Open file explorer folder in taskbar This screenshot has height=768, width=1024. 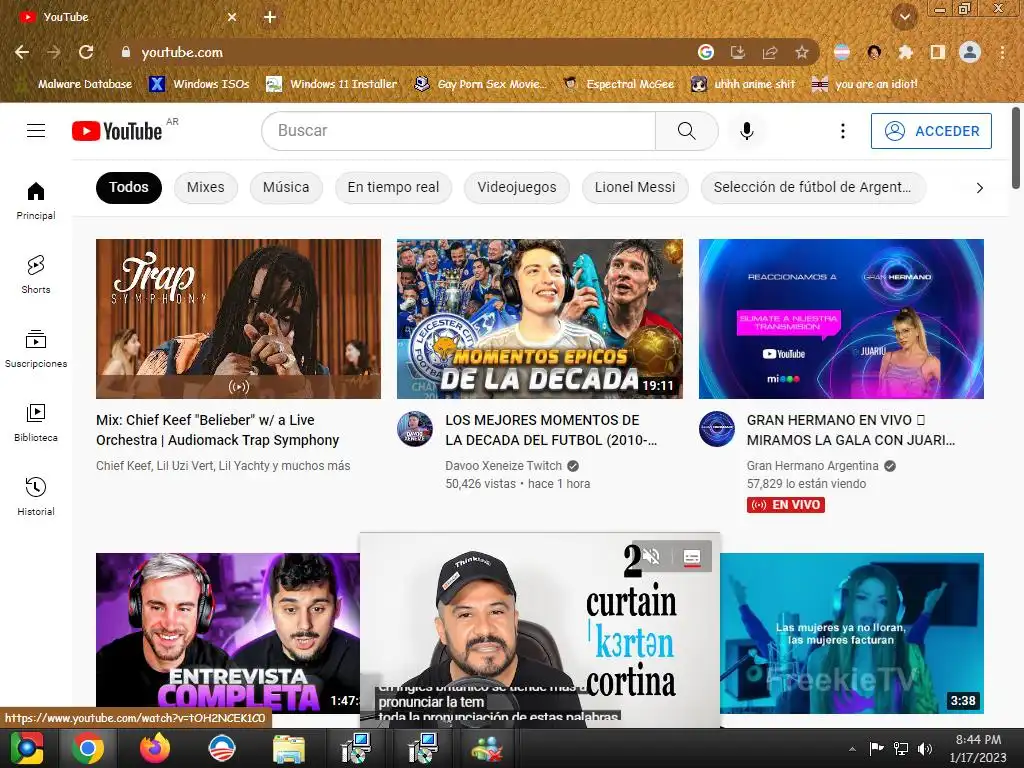(288, 749)
